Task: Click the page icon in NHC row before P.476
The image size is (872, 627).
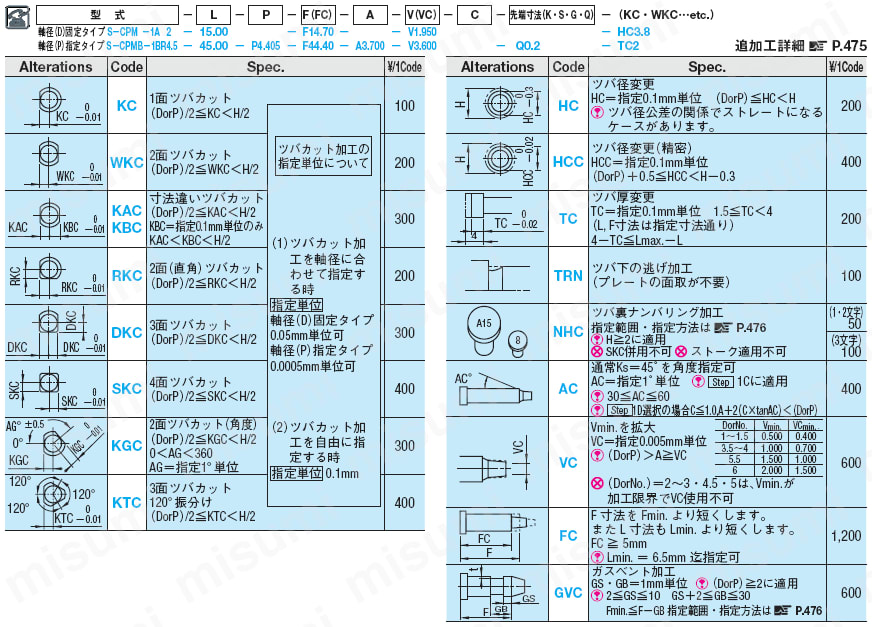Action: coord(722,328)
